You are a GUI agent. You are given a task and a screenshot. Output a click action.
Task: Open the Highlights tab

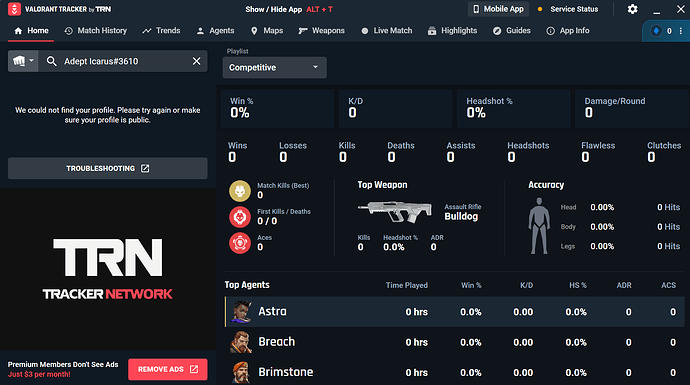click(x=452, y=31)
